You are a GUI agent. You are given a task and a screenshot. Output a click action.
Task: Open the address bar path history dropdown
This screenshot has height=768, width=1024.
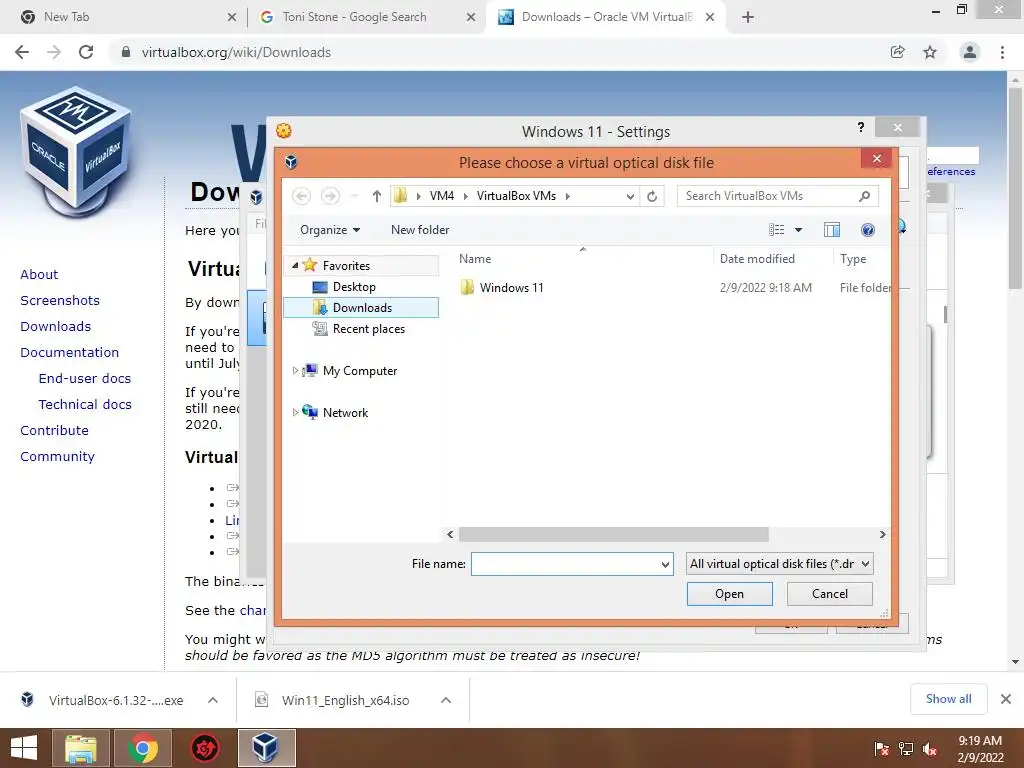[x=630, y=196]
